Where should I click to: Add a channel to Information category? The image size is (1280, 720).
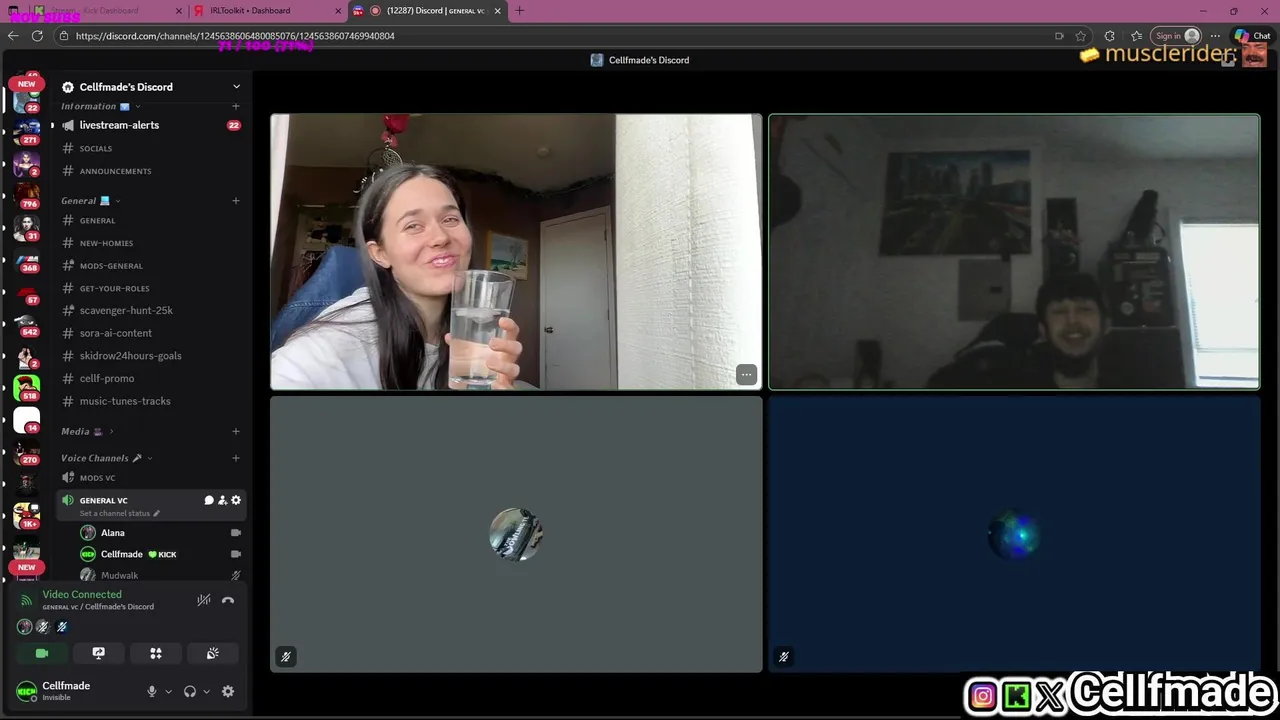(x=236, y=106)
